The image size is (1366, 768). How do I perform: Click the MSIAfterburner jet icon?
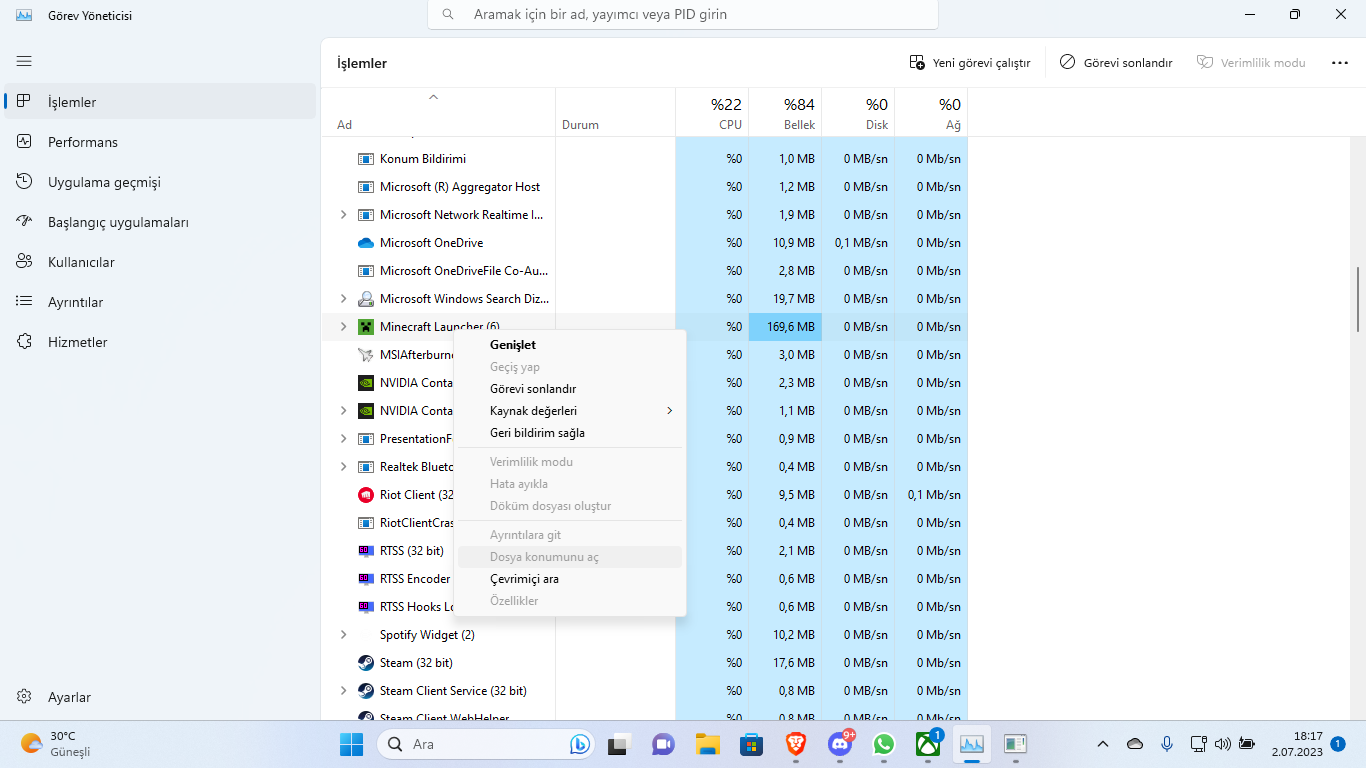365,355
